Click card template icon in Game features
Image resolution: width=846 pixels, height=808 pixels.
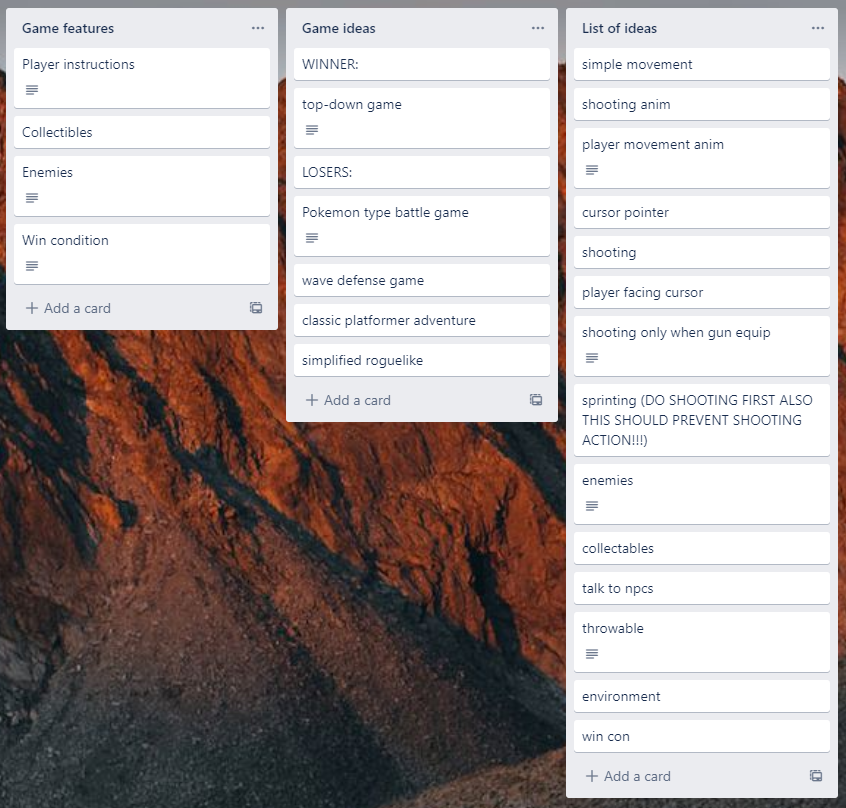pos(256,308)
